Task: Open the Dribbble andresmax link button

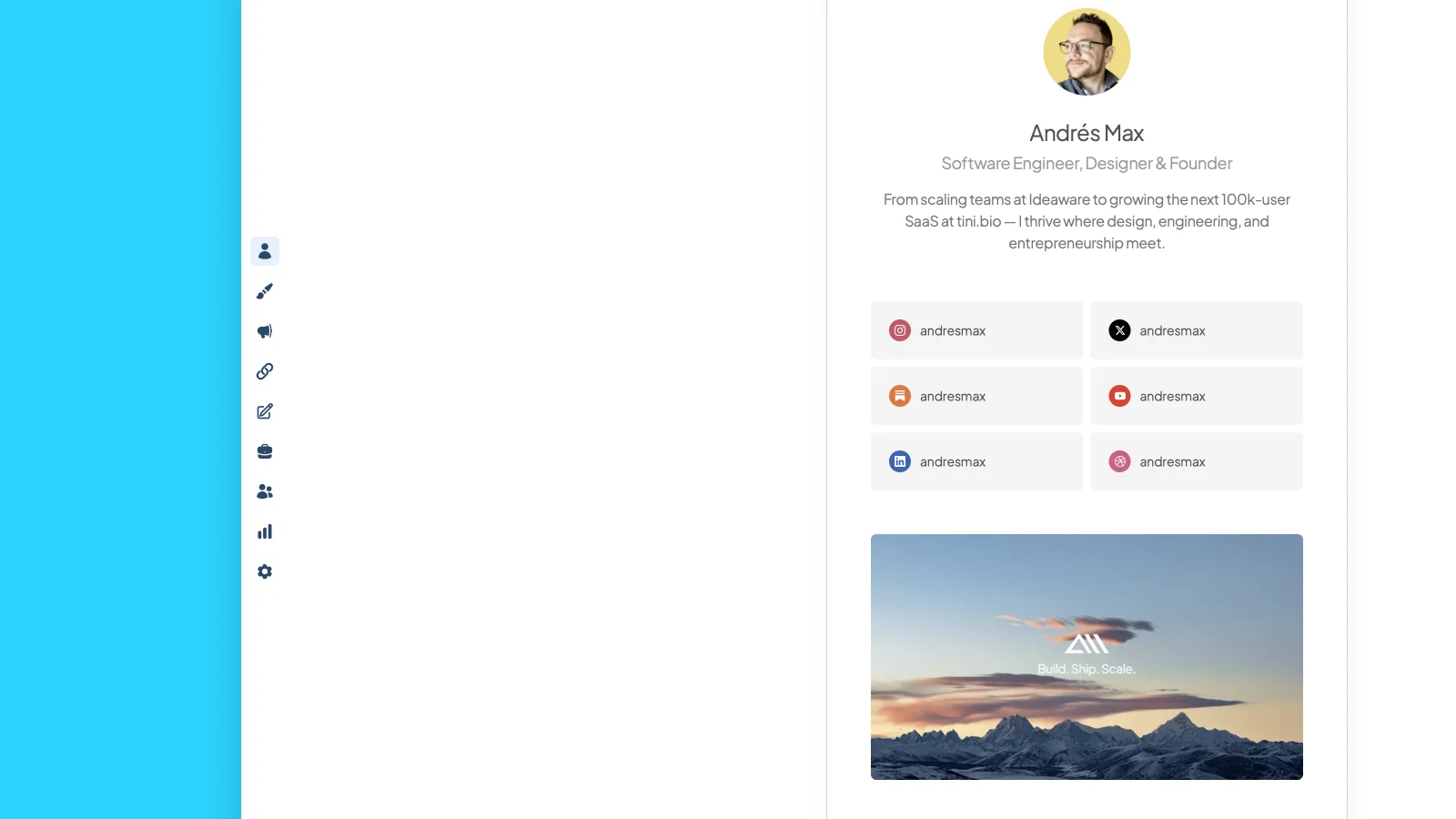Action: [1197, 461]
